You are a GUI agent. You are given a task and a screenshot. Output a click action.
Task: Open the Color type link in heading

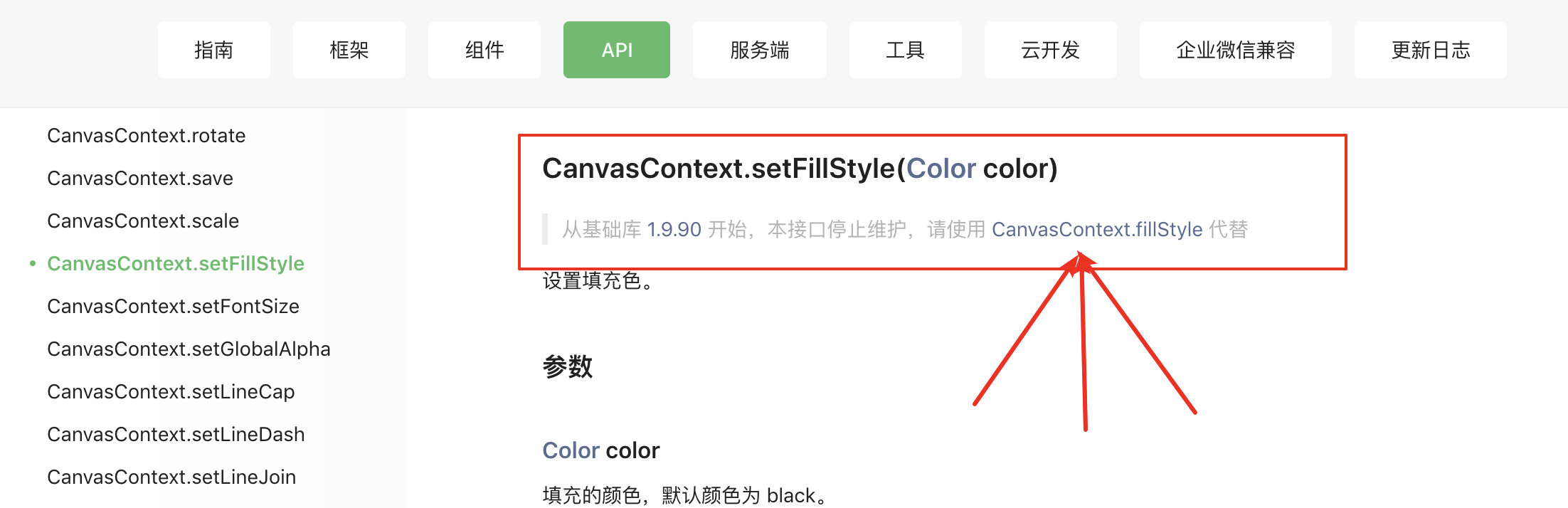tap(941, 169)
